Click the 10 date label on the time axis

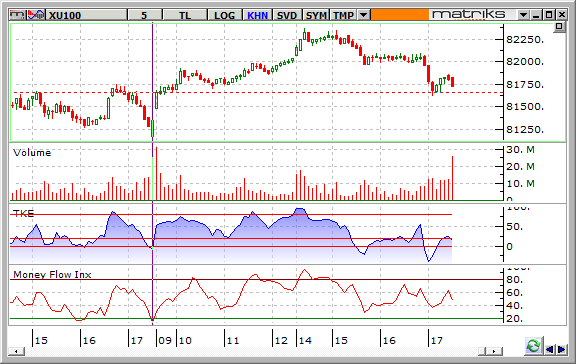[185, 340]
